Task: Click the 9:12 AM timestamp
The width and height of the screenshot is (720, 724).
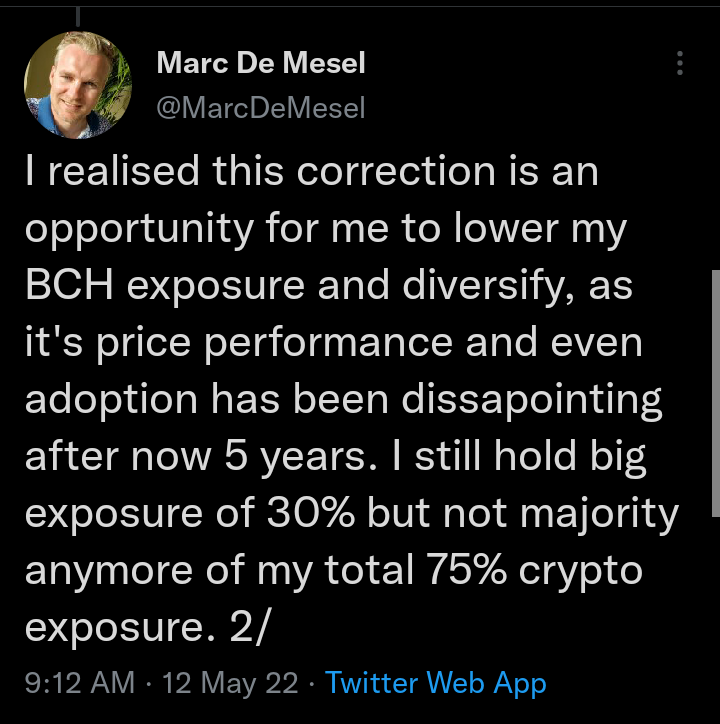Action: (80, 682)
